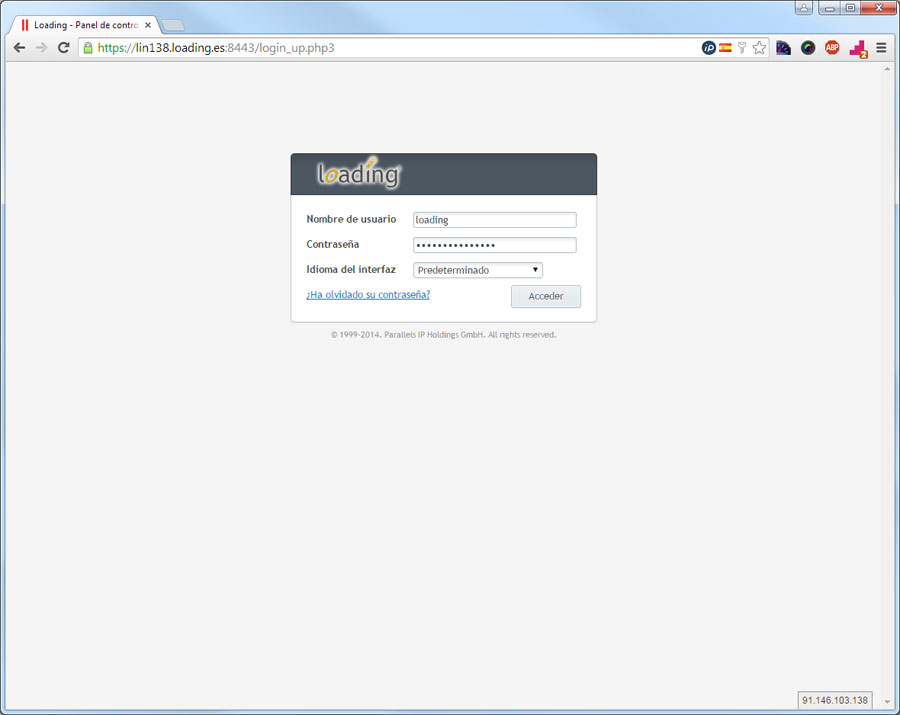Screen dimensions: 900x715
Task: Select the Loading - Panel de control tab
Action: (x=85, y=25)
